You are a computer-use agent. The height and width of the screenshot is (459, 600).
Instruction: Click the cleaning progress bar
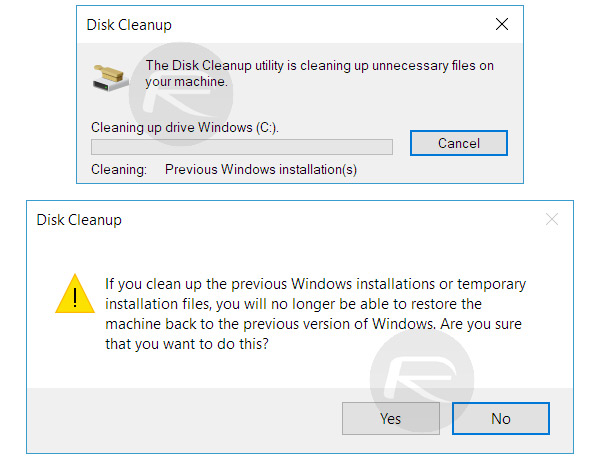(x=241, y=147)
